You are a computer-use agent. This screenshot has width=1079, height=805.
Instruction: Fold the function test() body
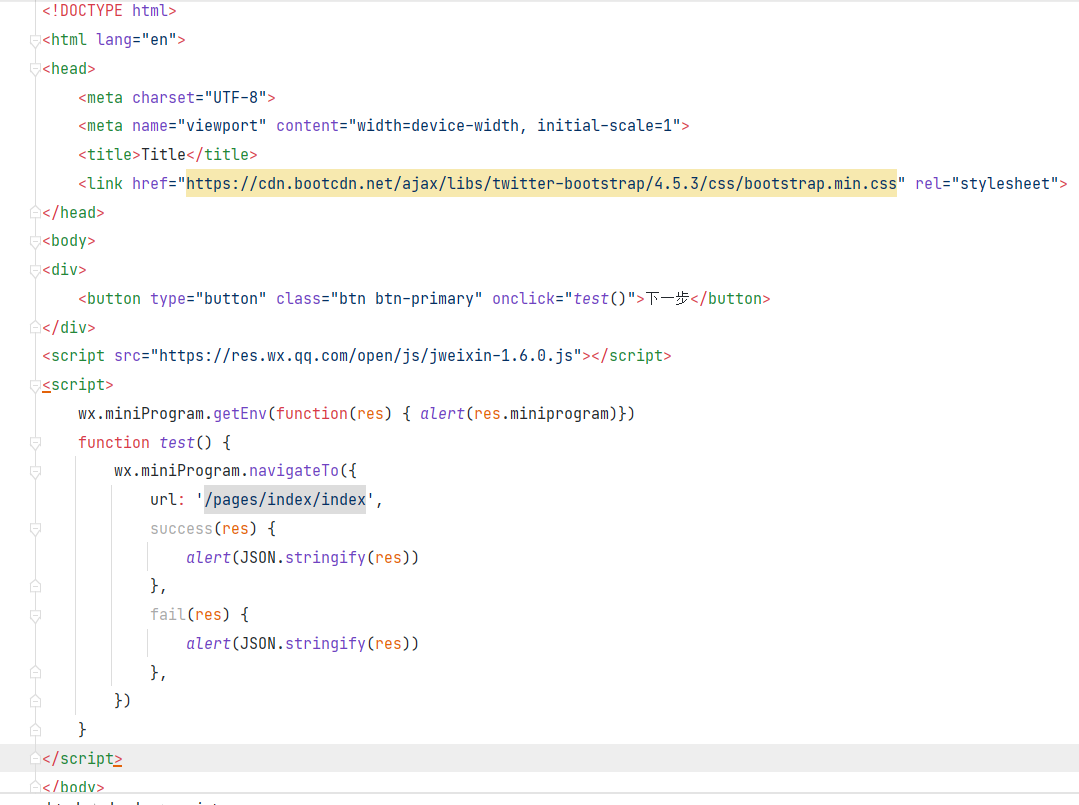pyautogui.click(x=35, y=443)
